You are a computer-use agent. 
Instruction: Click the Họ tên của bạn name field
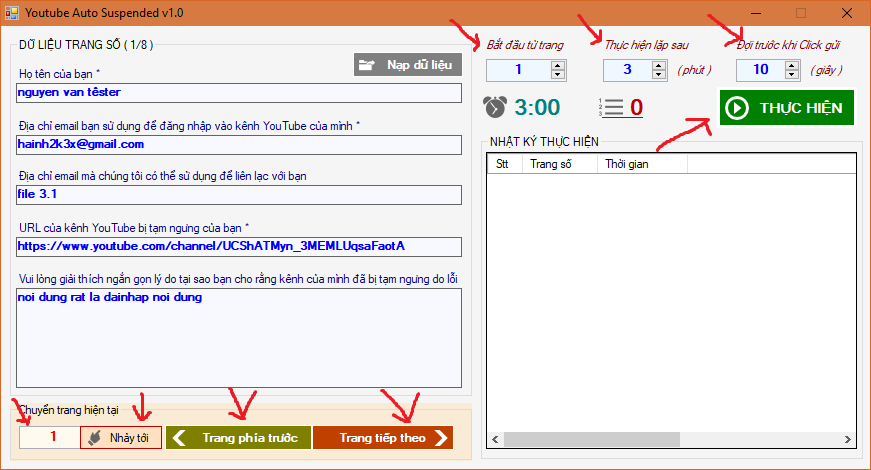tap(239, 93)
